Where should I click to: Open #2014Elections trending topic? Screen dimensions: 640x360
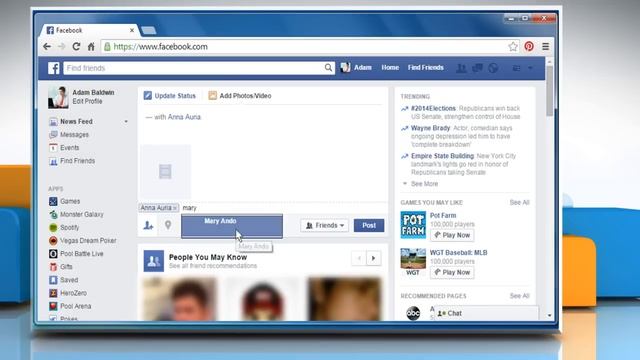tap(433, 109)
